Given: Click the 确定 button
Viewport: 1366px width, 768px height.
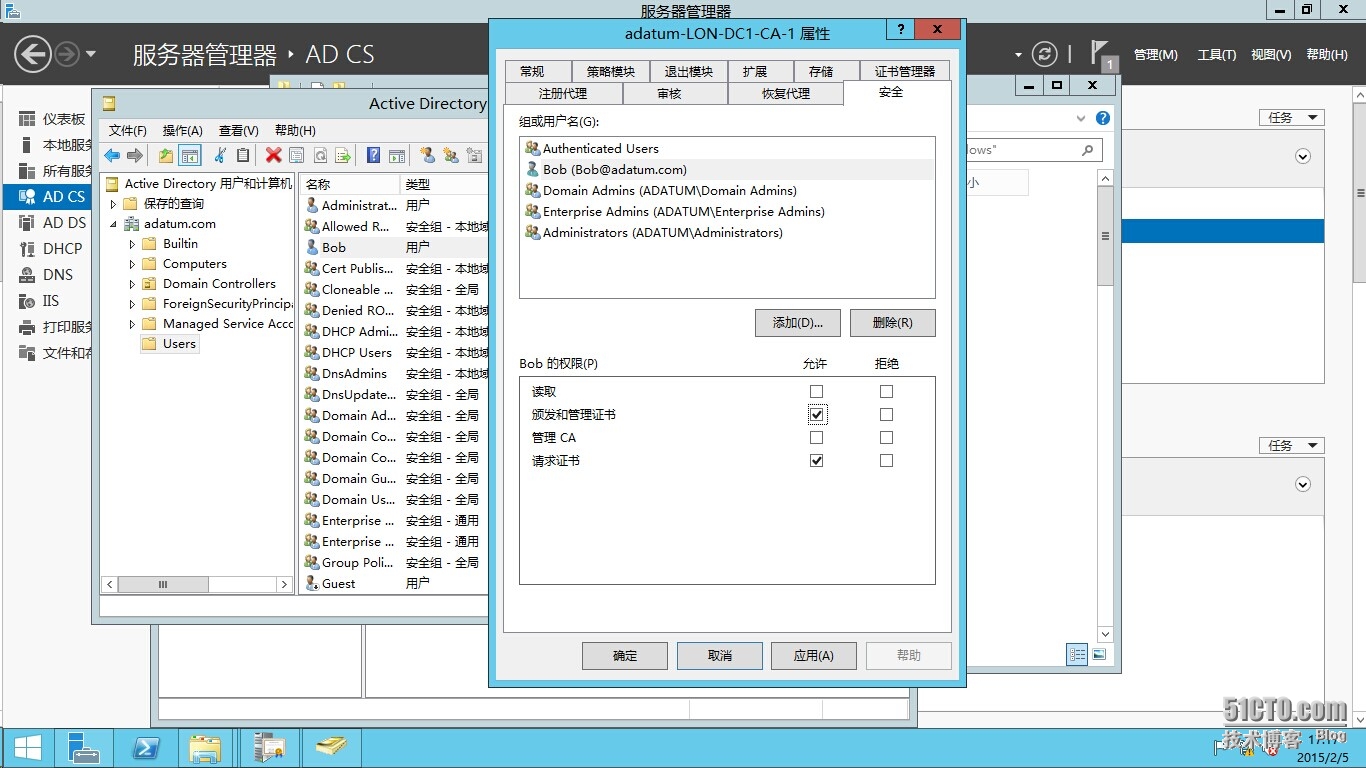Looking at the screenshot, I should pos(625,656).
